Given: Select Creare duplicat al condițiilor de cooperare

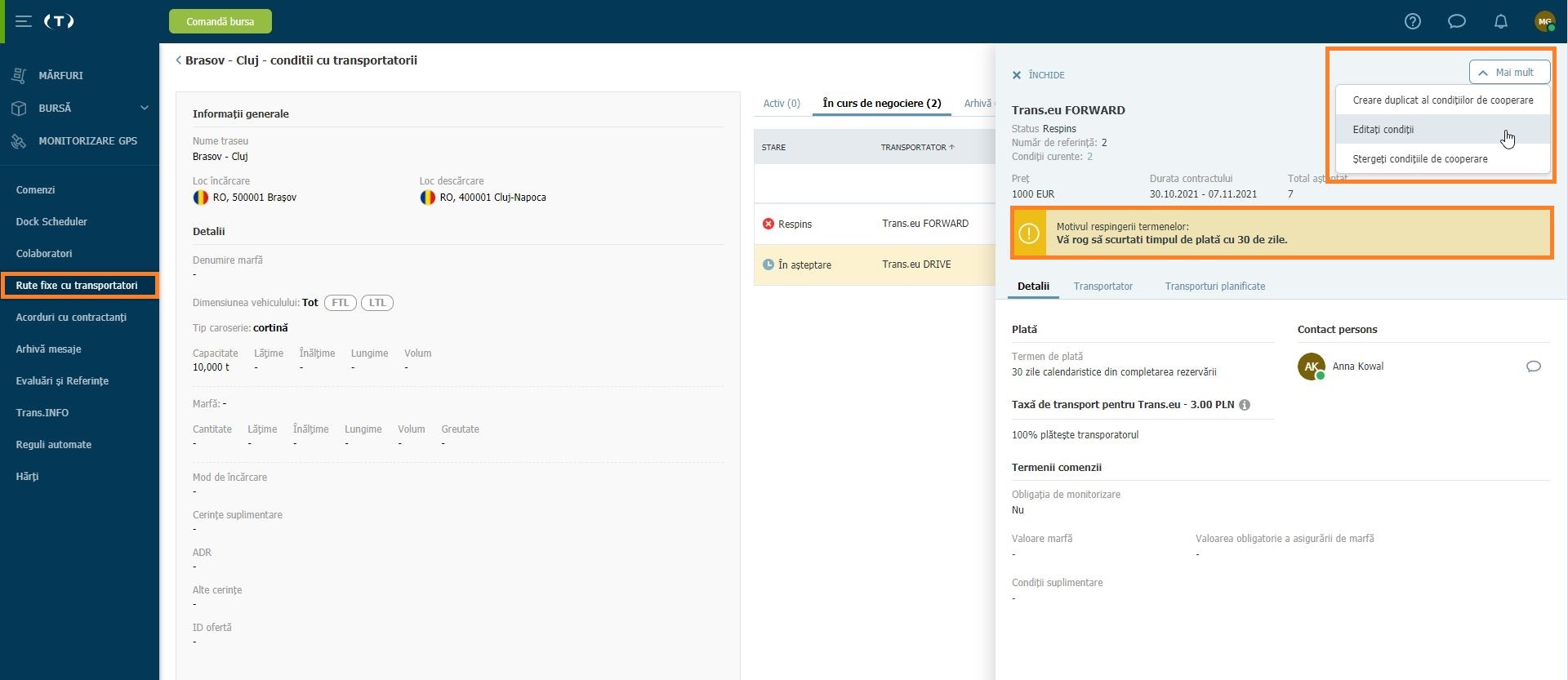Looking at the screenshot, I should coord(1443,100).
